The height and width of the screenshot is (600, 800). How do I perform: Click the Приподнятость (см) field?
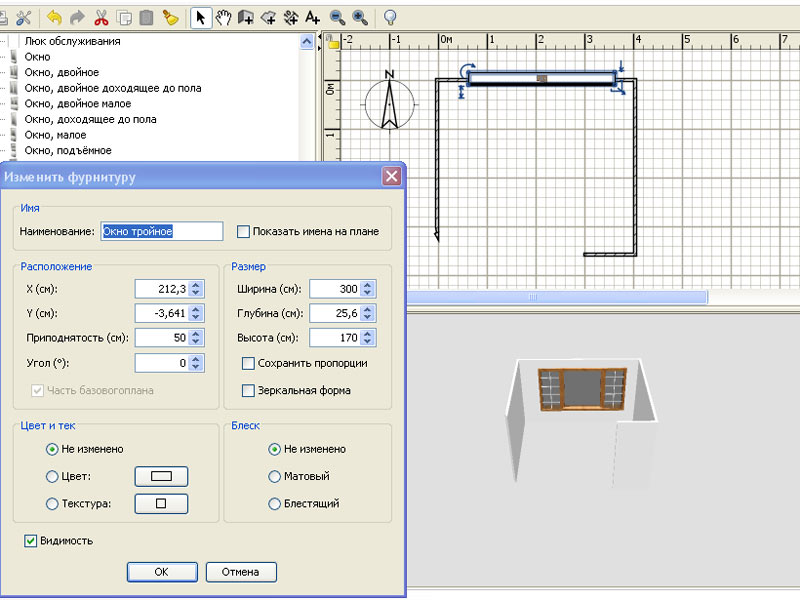pos(162,338)
